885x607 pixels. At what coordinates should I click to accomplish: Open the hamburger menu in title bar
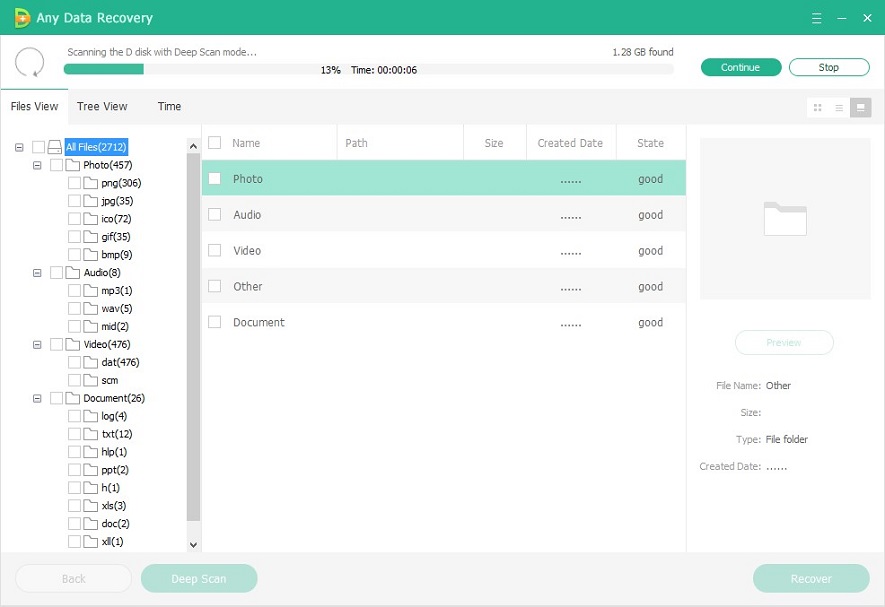(x=816, y=18)
